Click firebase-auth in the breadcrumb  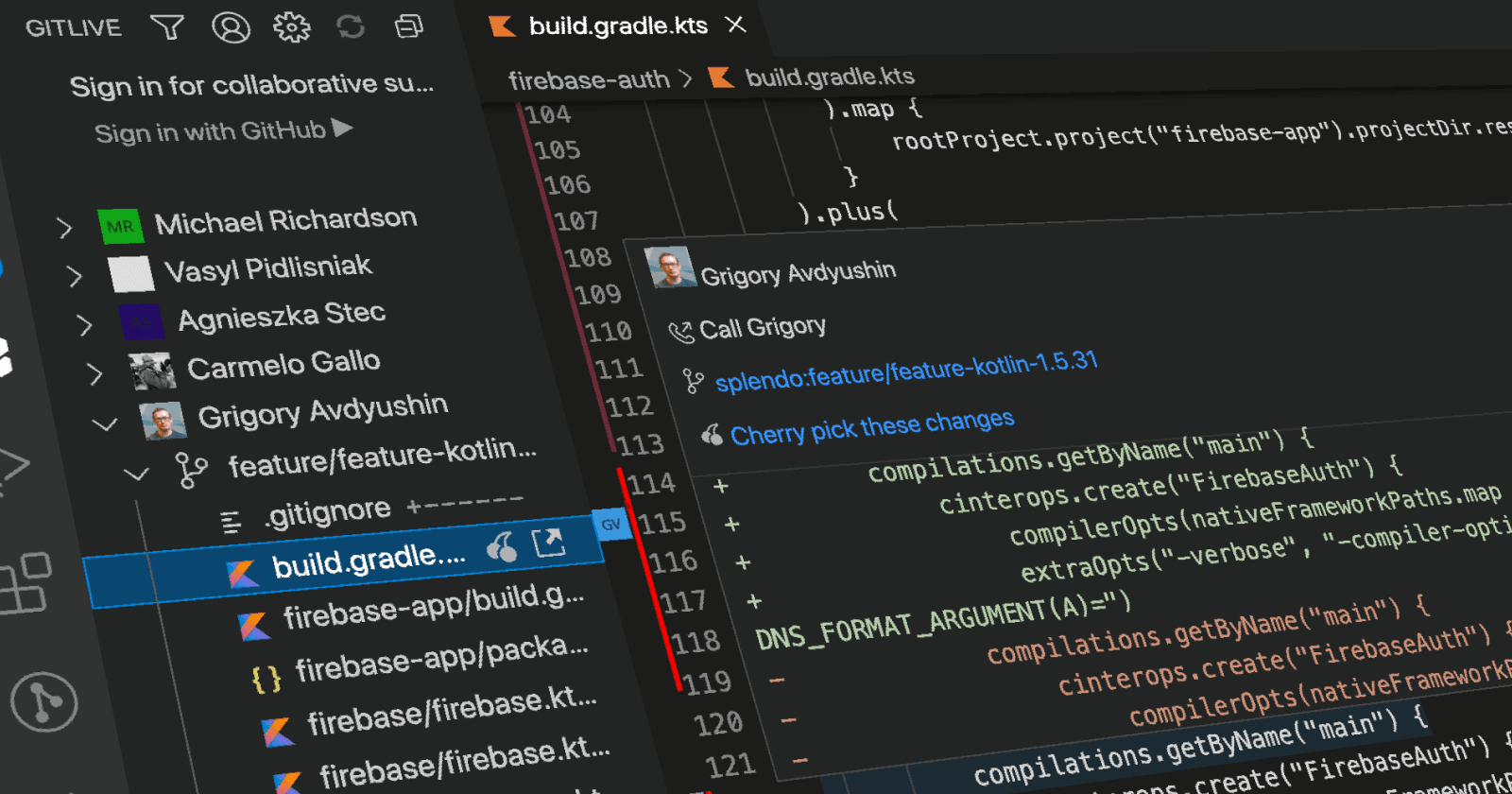pyautogui.click(x=589, y=80)
